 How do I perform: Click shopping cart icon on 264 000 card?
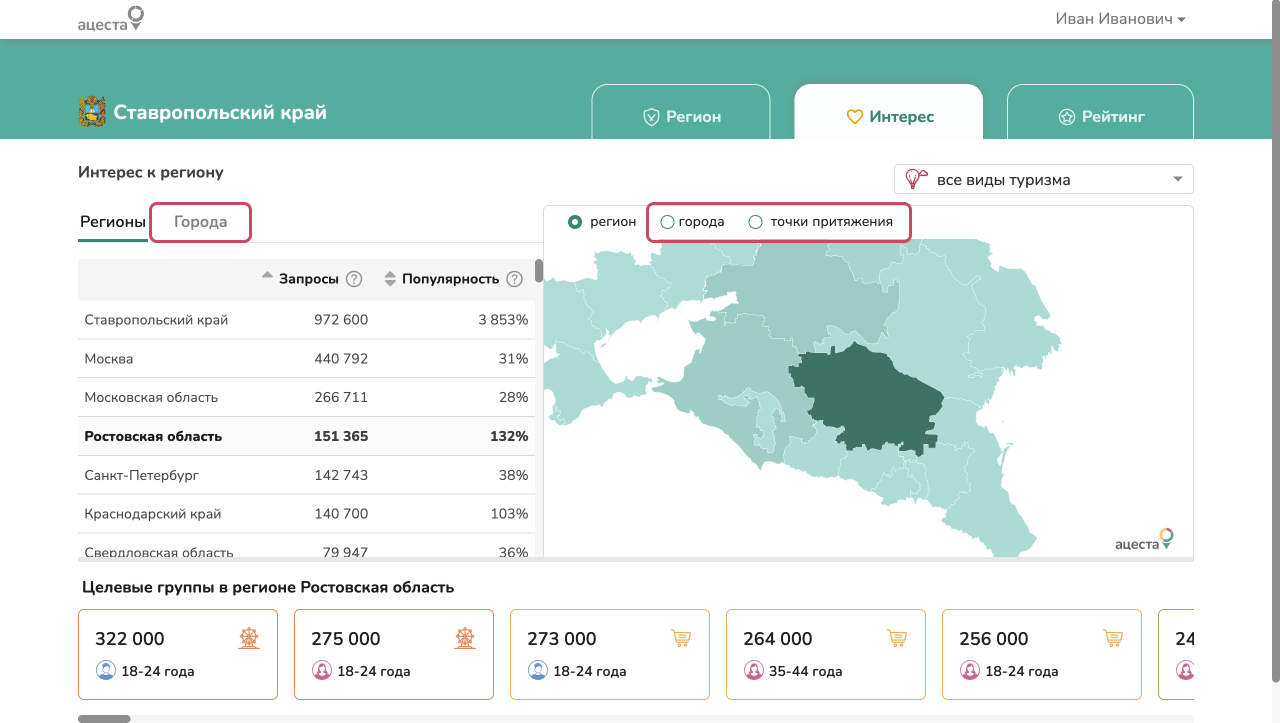point(897,638)
